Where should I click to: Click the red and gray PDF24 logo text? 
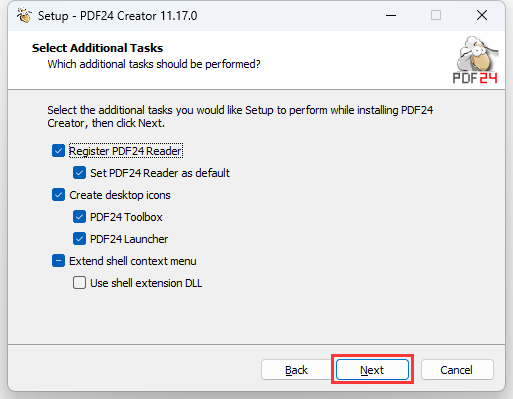point(475,78)
